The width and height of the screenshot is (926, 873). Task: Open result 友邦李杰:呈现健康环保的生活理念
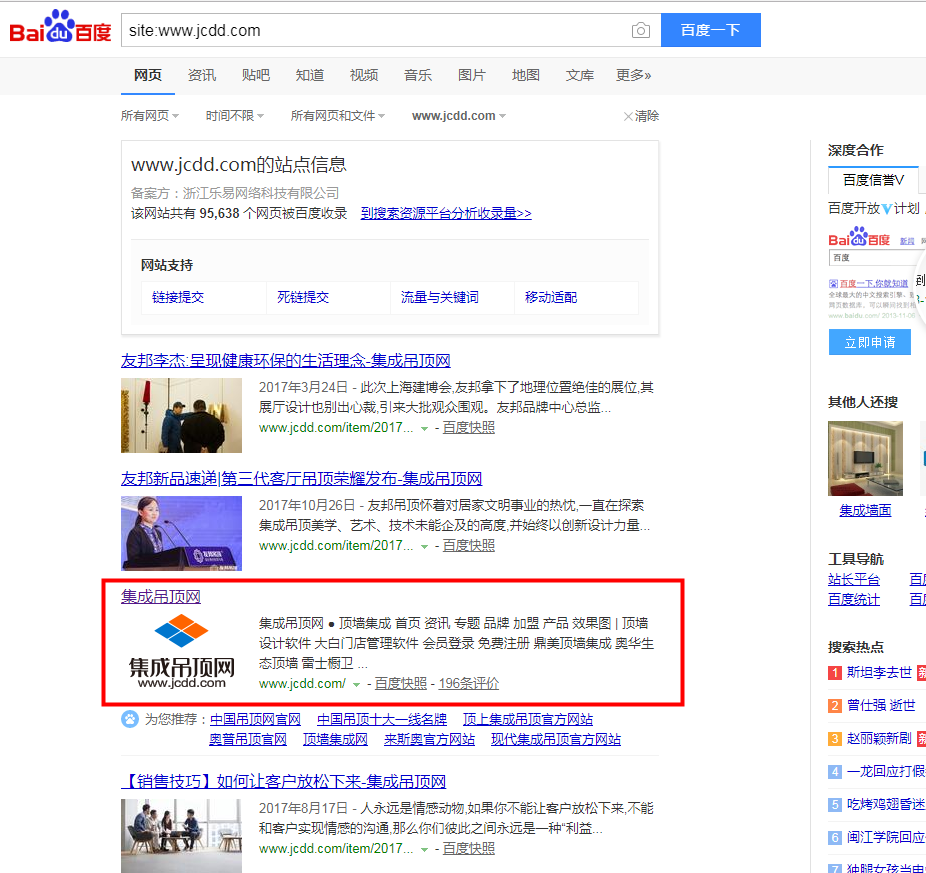click(x=286, y=361)
